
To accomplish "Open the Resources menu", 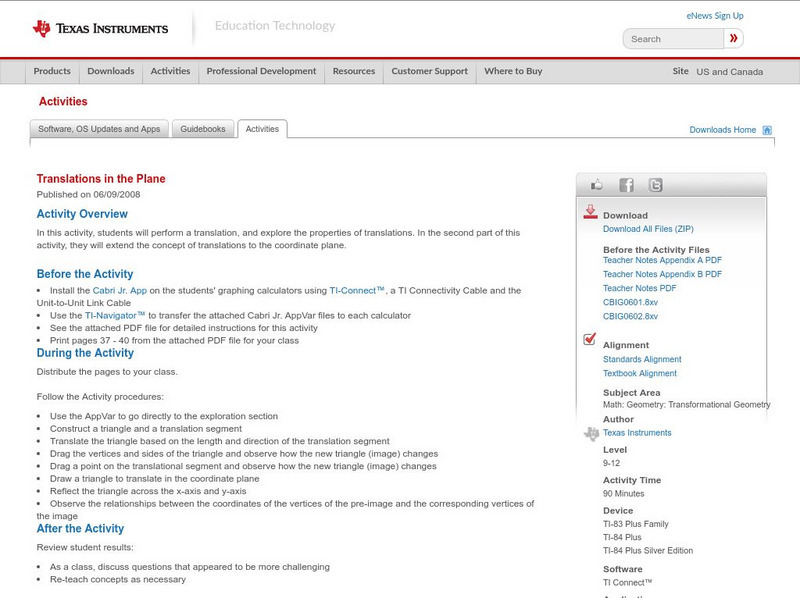I will 354,71.
